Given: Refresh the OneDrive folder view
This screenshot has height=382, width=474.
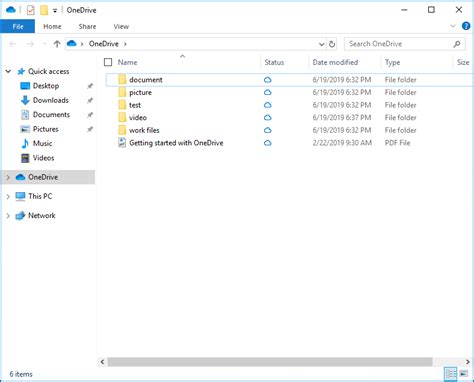Looking at the screenshot, I should tap(332, 44).
